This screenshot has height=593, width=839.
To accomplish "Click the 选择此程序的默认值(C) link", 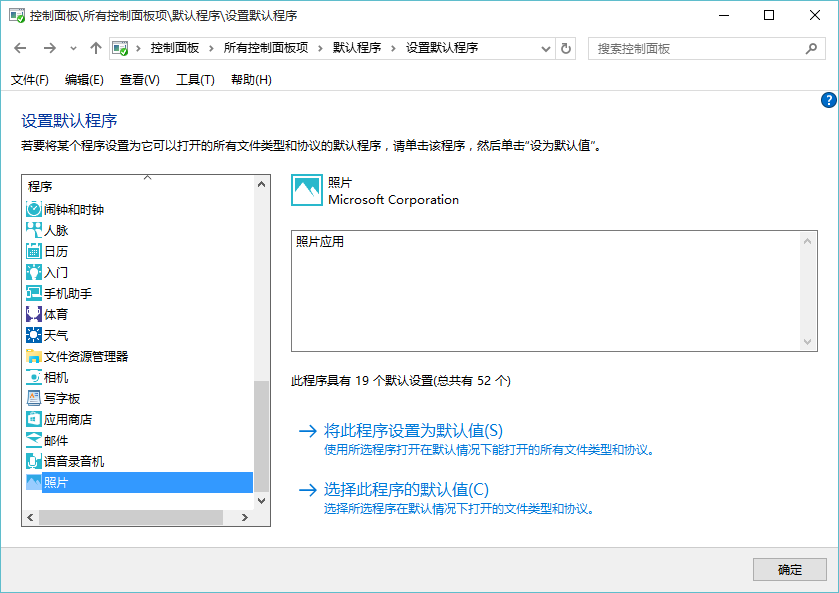I will [406, 489].
